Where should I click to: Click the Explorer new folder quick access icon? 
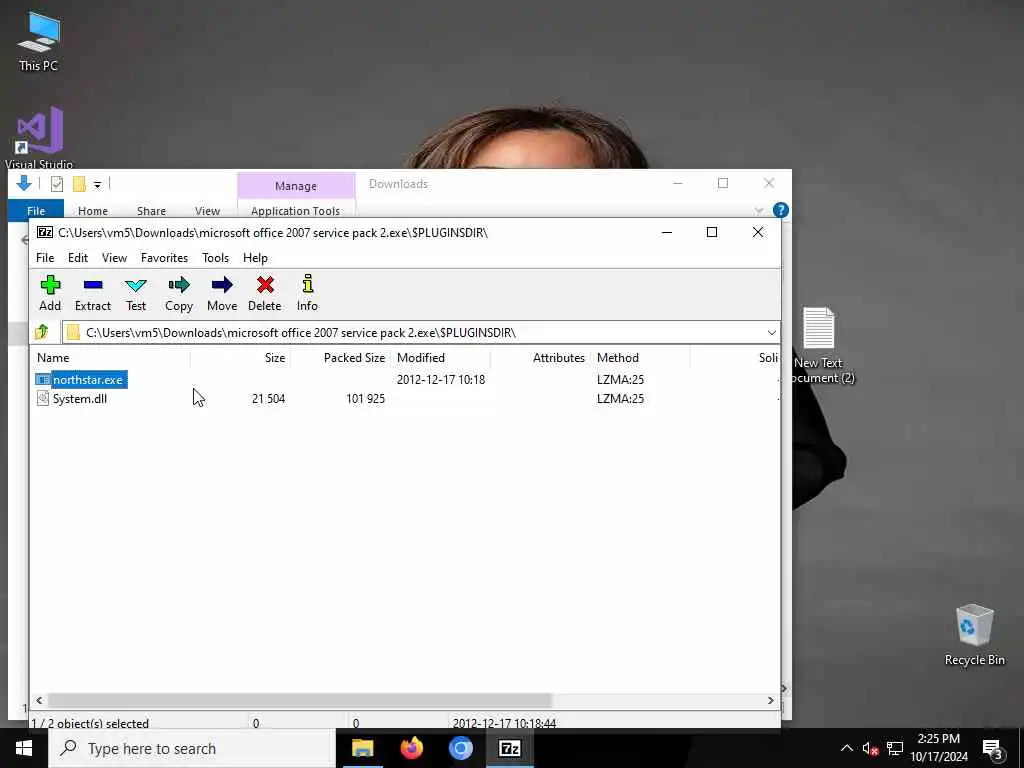pyautogui.click(x=79, y=184)
